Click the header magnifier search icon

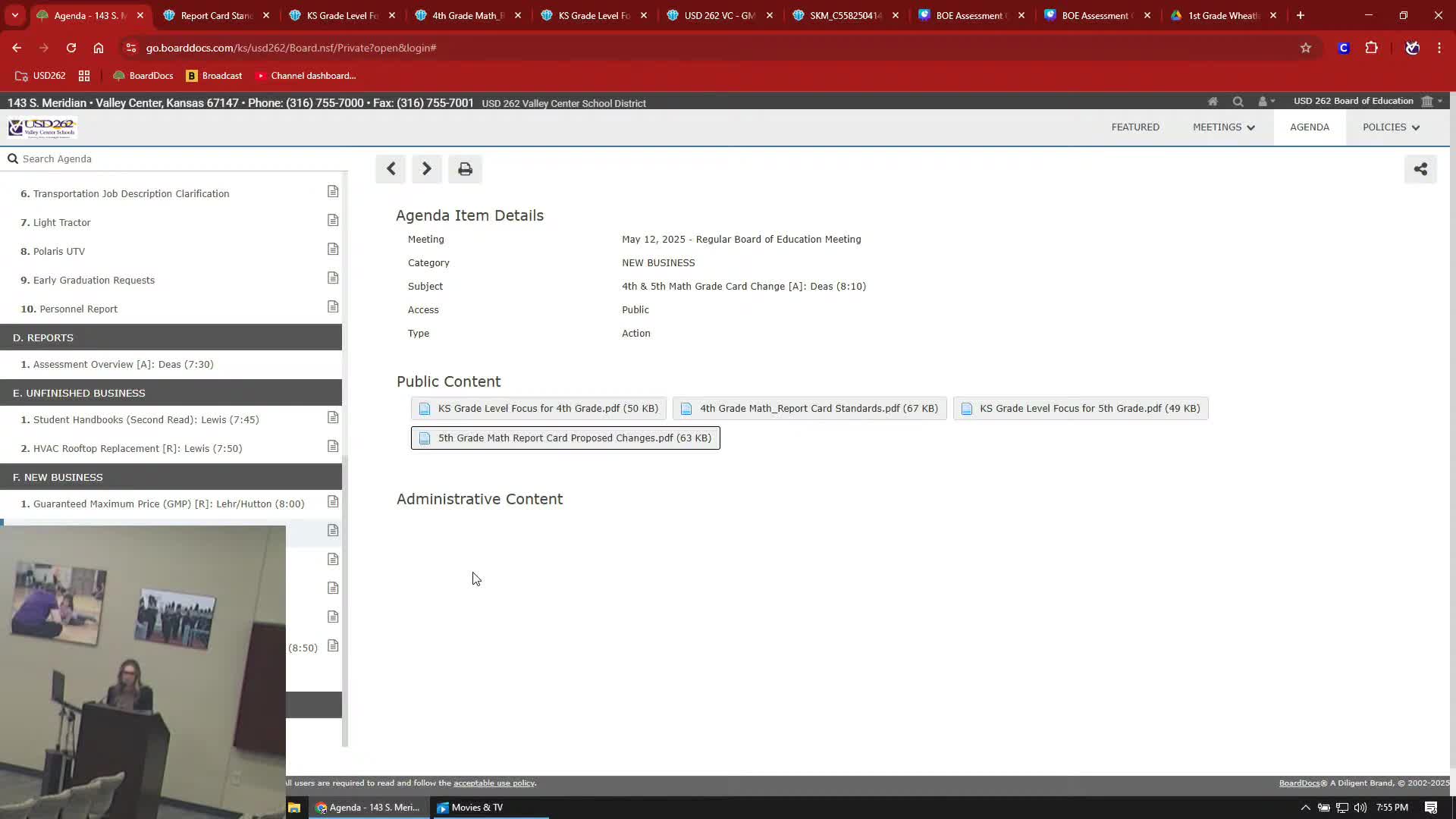click(x=1238, y=102)
